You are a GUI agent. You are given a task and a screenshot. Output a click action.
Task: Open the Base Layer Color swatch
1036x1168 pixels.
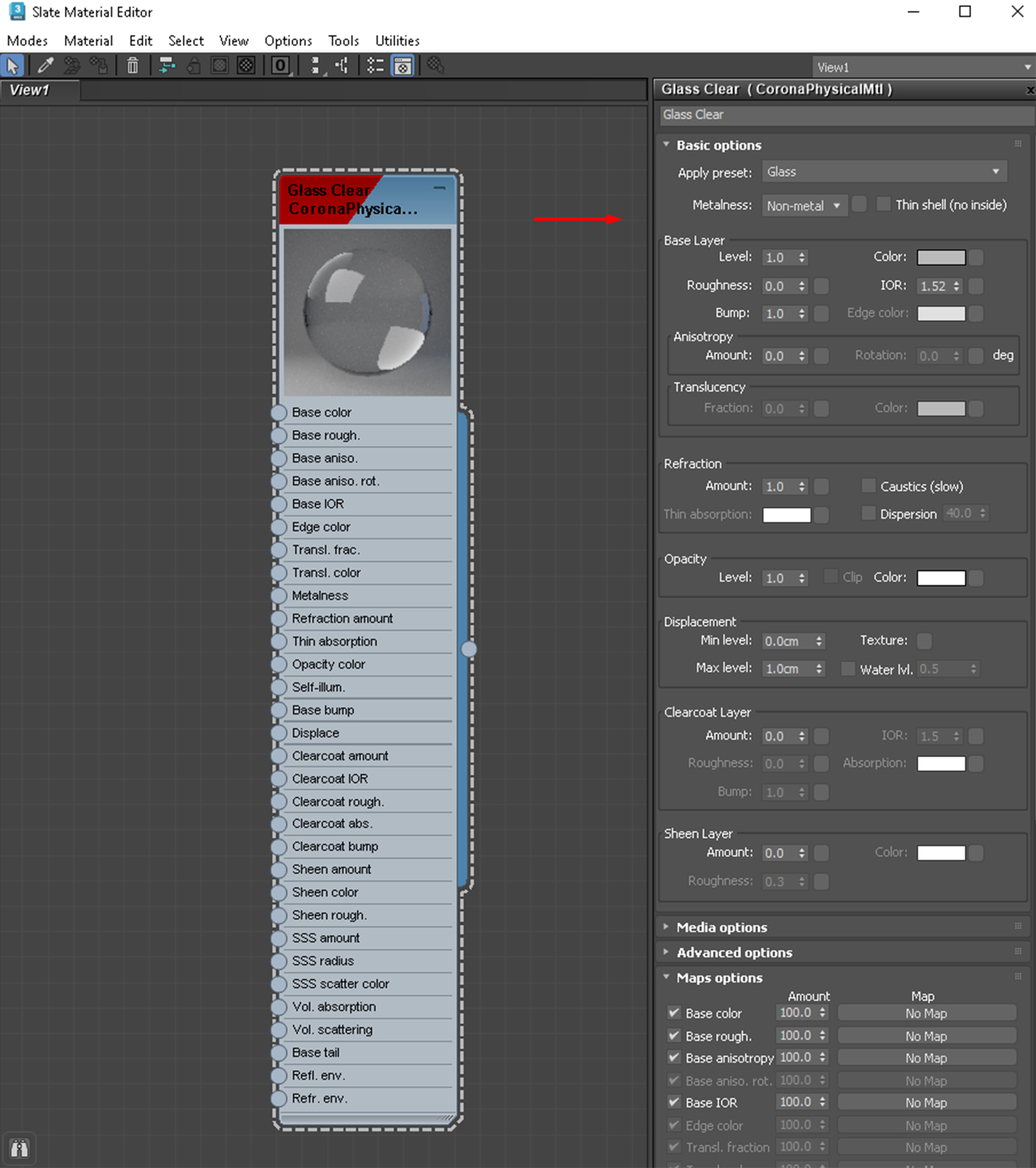941,257
